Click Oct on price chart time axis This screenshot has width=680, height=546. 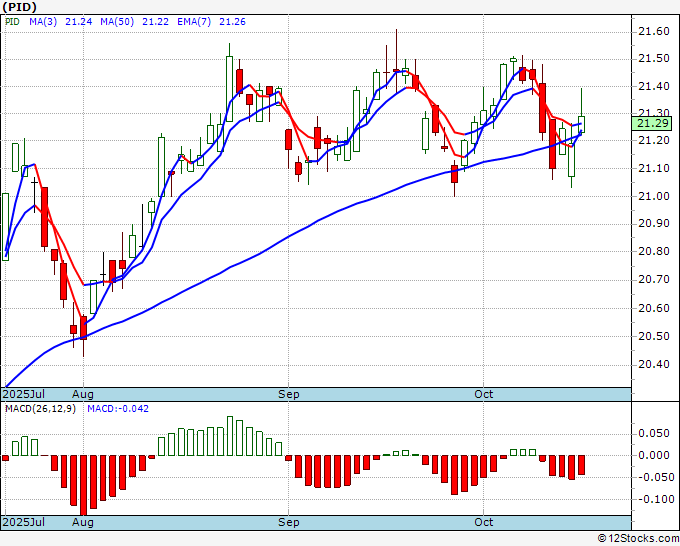484,394
